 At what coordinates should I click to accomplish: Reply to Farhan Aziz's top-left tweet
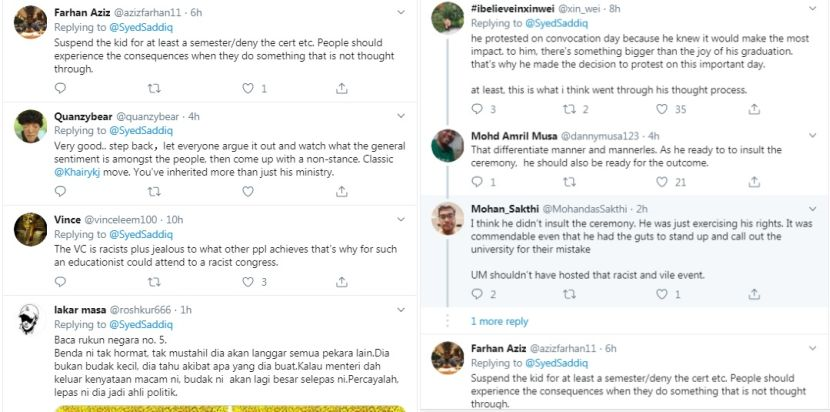(61, 88)
